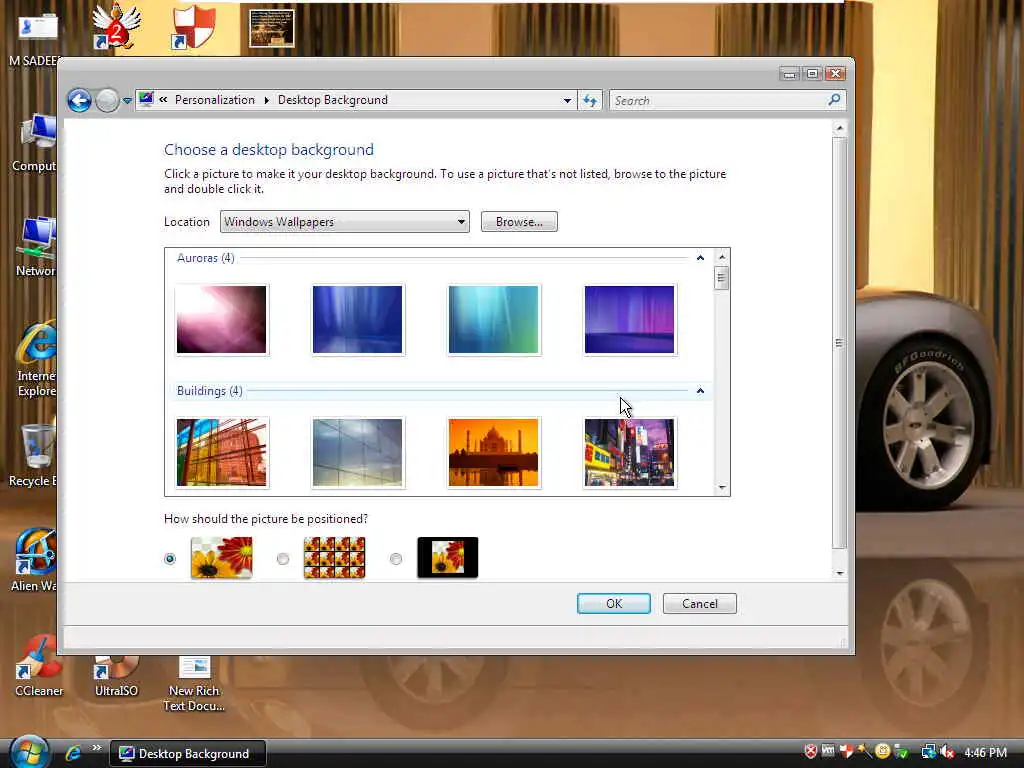Collapse the Auroras (4) group
The height and width of the screenshot is (768, 1024).
[x=700, y=258]
